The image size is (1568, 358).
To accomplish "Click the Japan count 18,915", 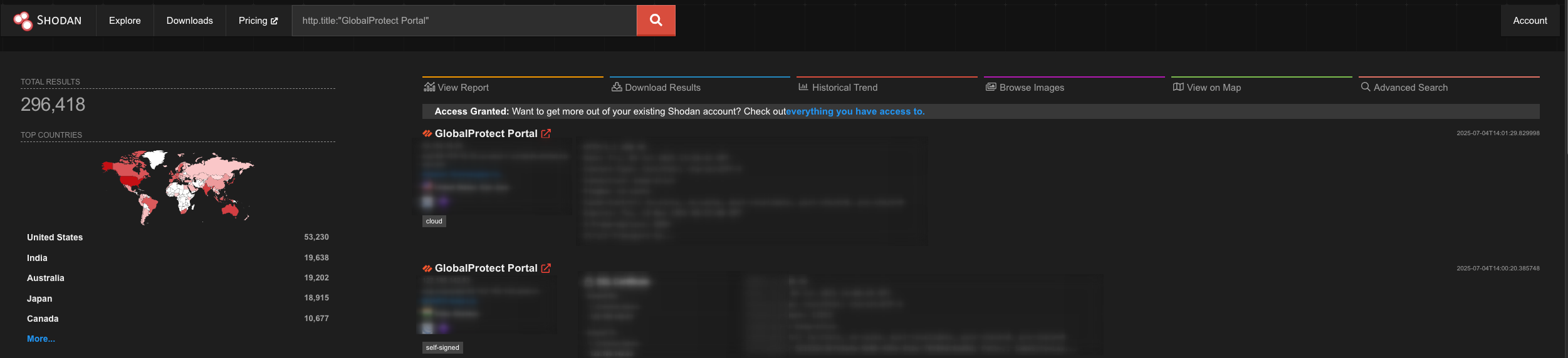I will point(316,298).
